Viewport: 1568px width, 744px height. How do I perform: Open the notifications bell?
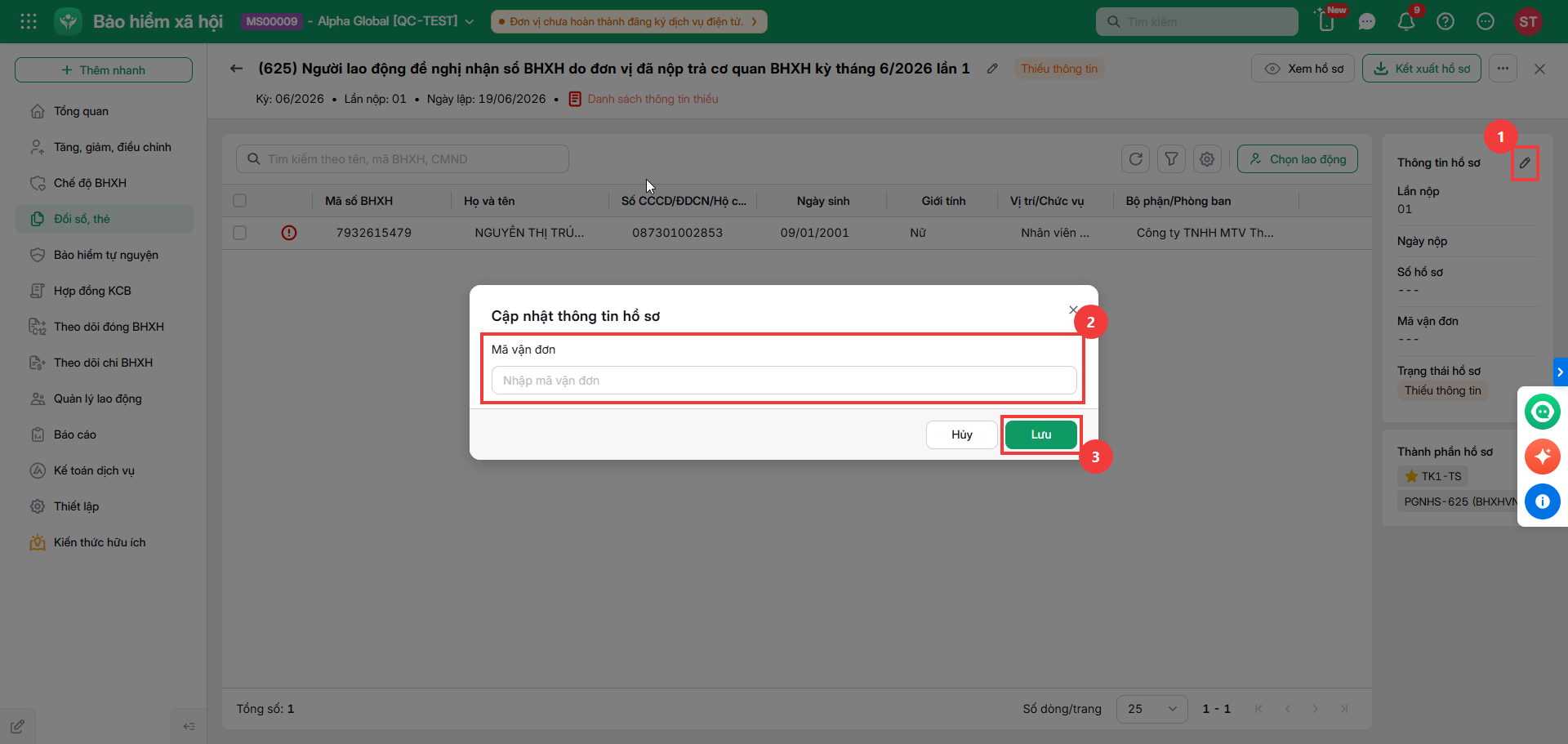[1406, 22]
